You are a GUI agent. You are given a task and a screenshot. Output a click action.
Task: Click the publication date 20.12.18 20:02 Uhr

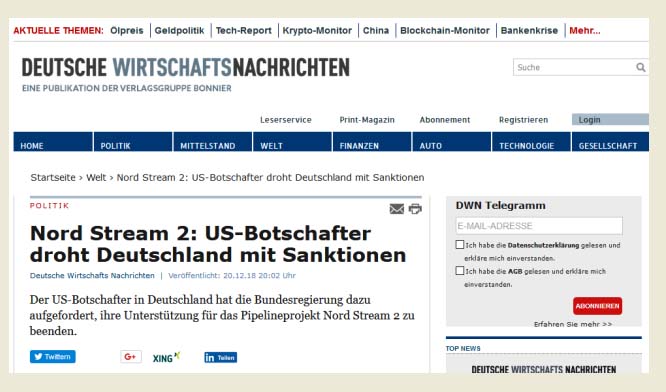259,275
